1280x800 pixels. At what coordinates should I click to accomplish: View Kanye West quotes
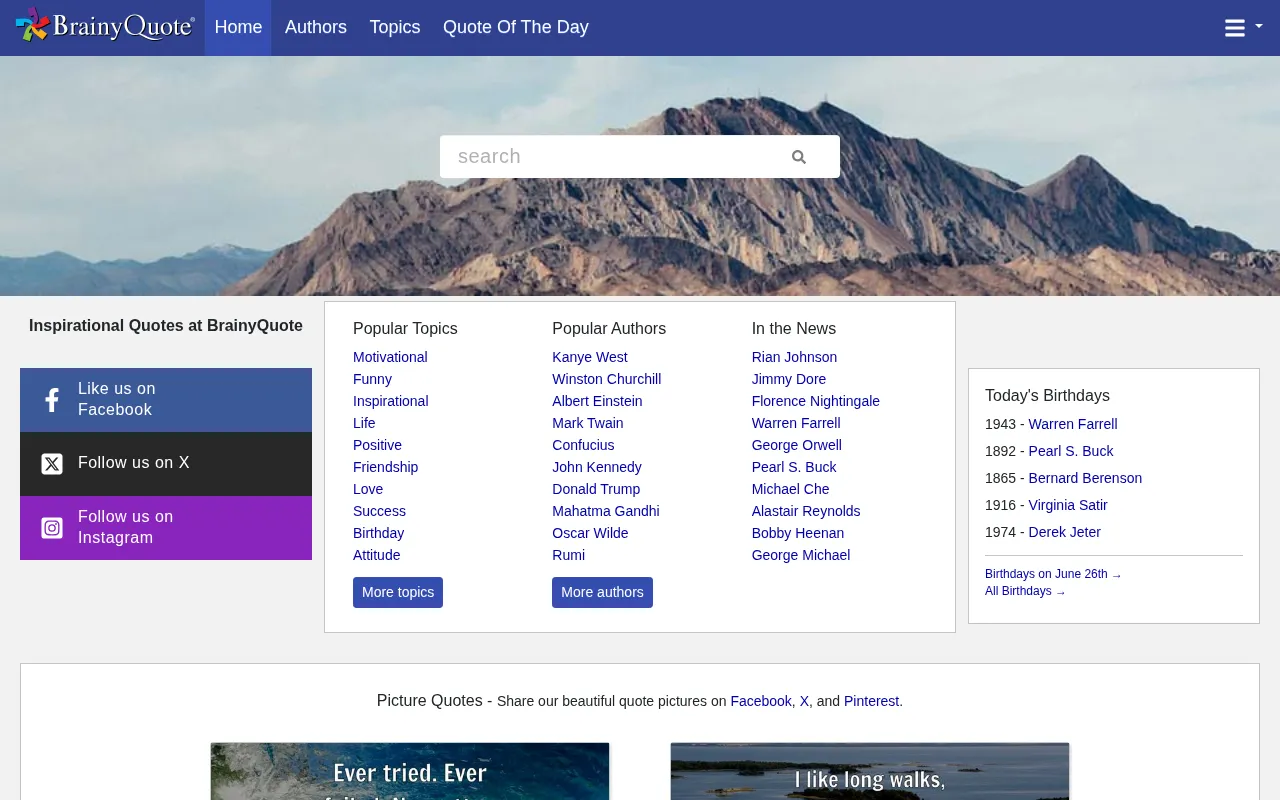(x=590, y=357)
